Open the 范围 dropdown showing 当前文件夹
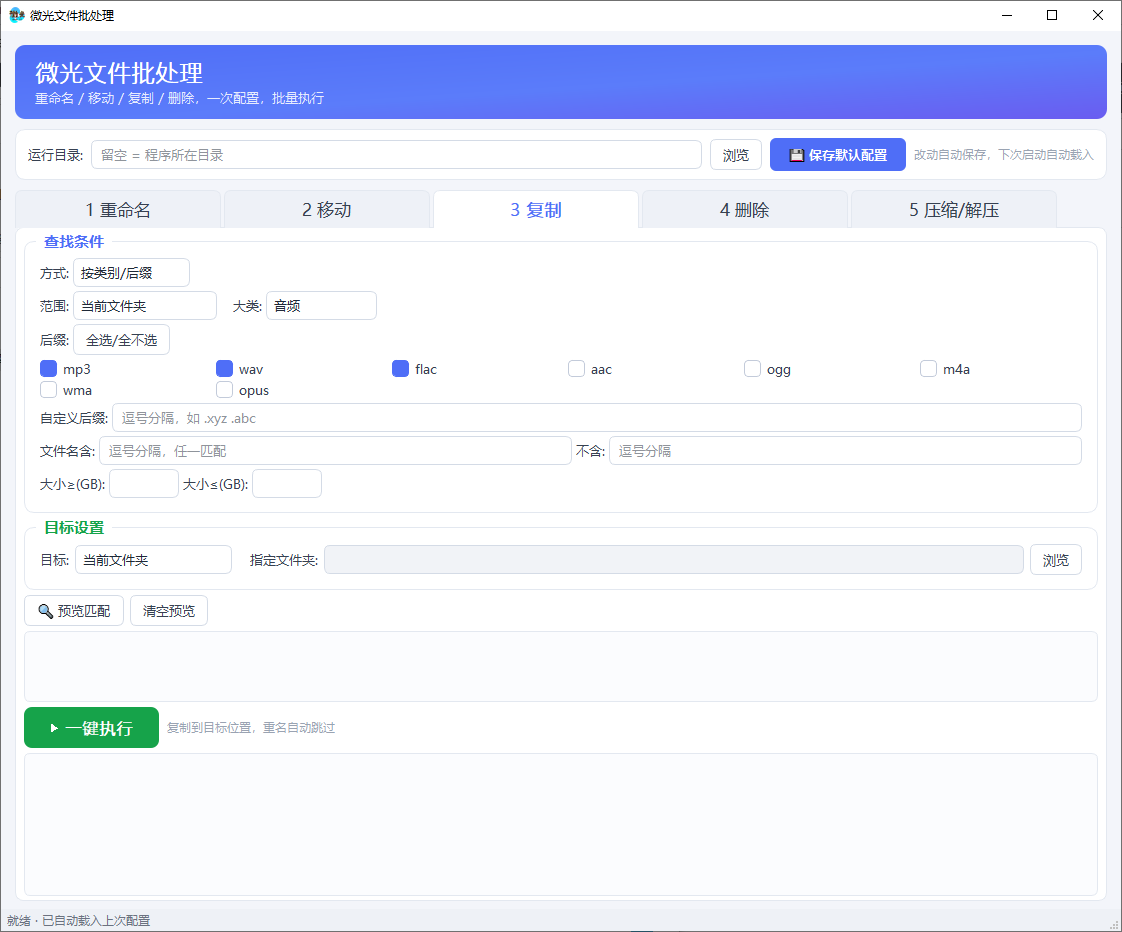Screen dimensions: 1122x932 click(x=145, y=306)
